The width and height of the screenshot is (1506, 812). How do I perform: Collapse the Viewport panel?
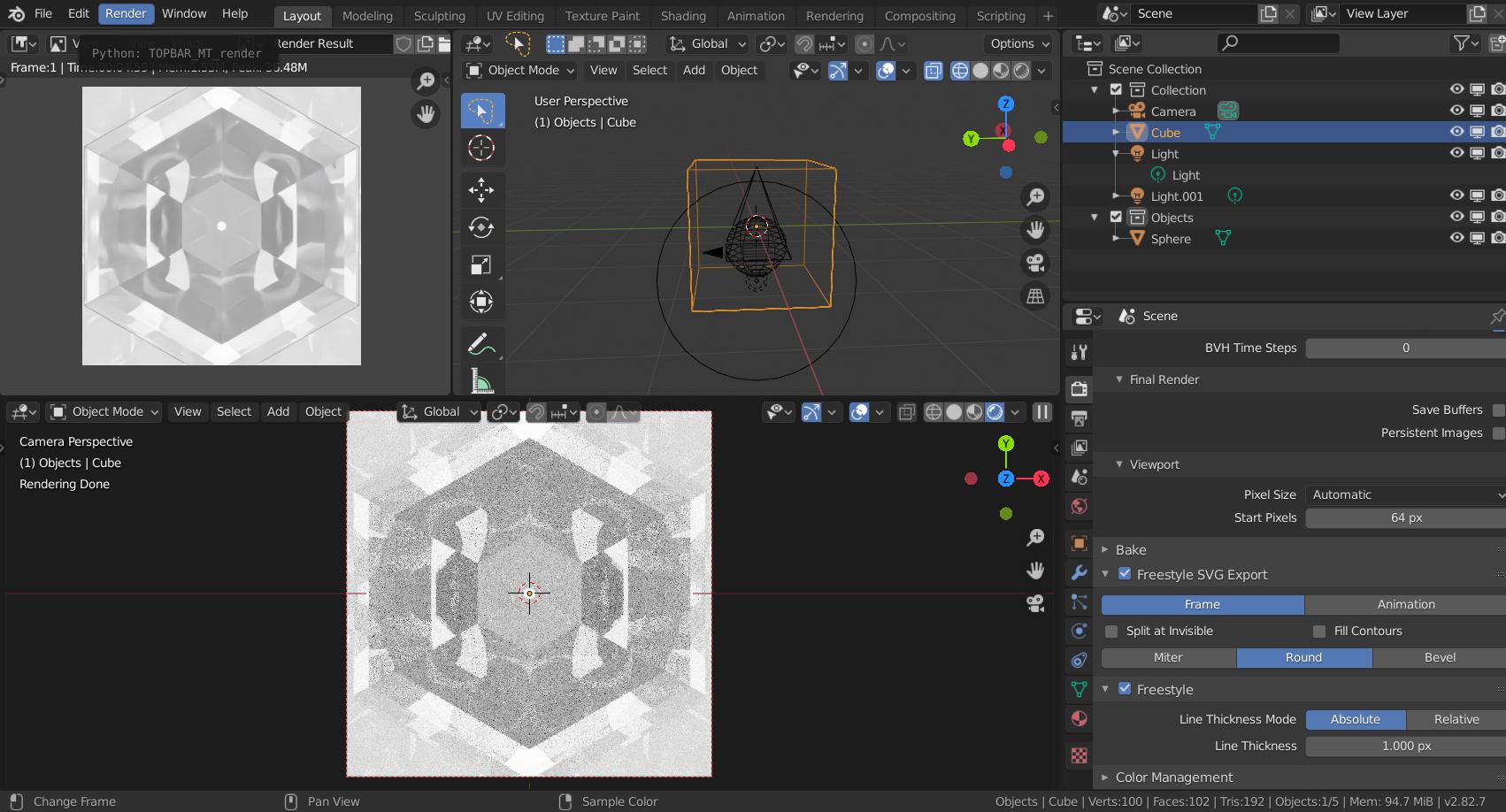(x=1120, y=464)
